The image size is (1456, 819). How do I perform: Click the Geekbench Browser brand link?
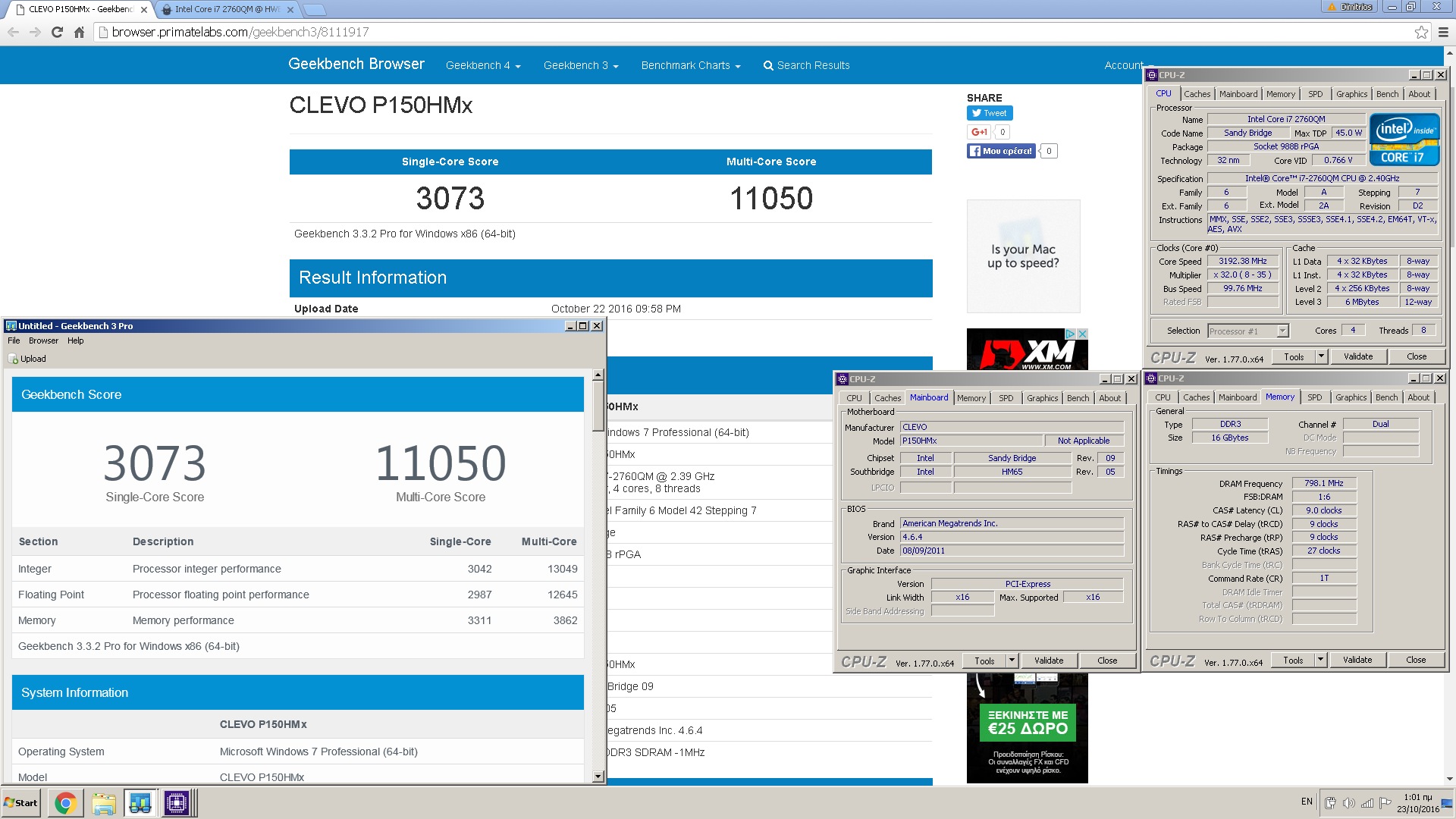(356, 64)
